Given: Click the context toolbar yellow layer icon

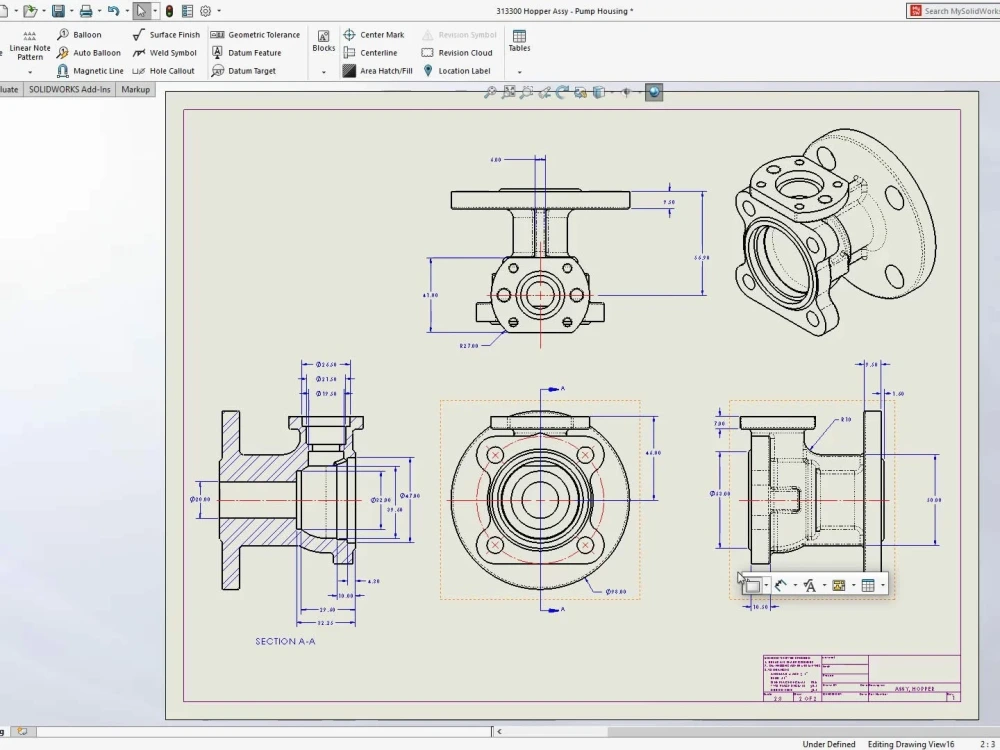Looking at the screenshot, I should pyautogui.click(x=839, y=585).
